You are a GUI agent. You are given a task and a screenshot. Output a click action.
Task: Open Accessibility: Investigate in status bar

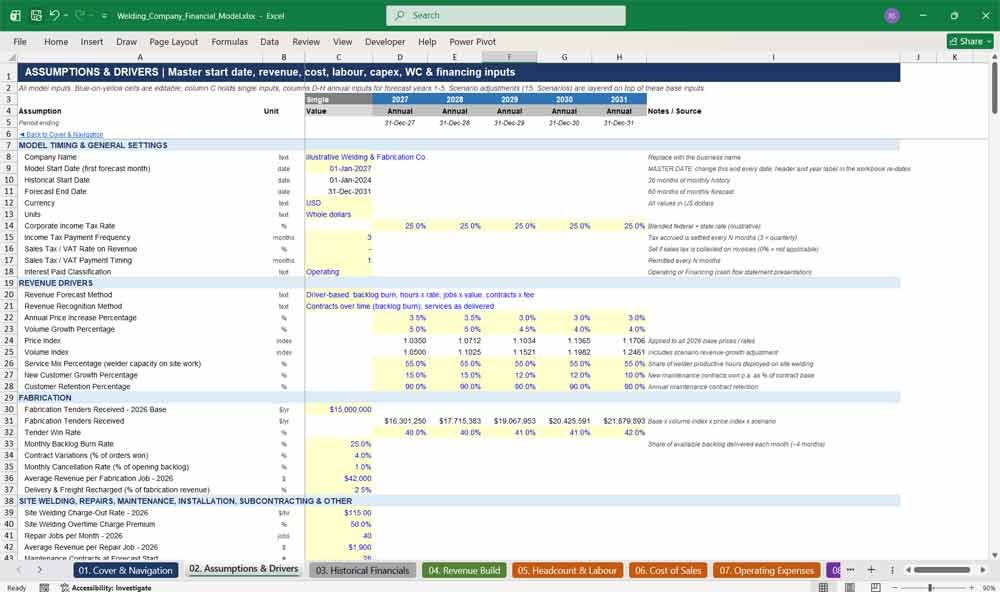pos(106,588)
